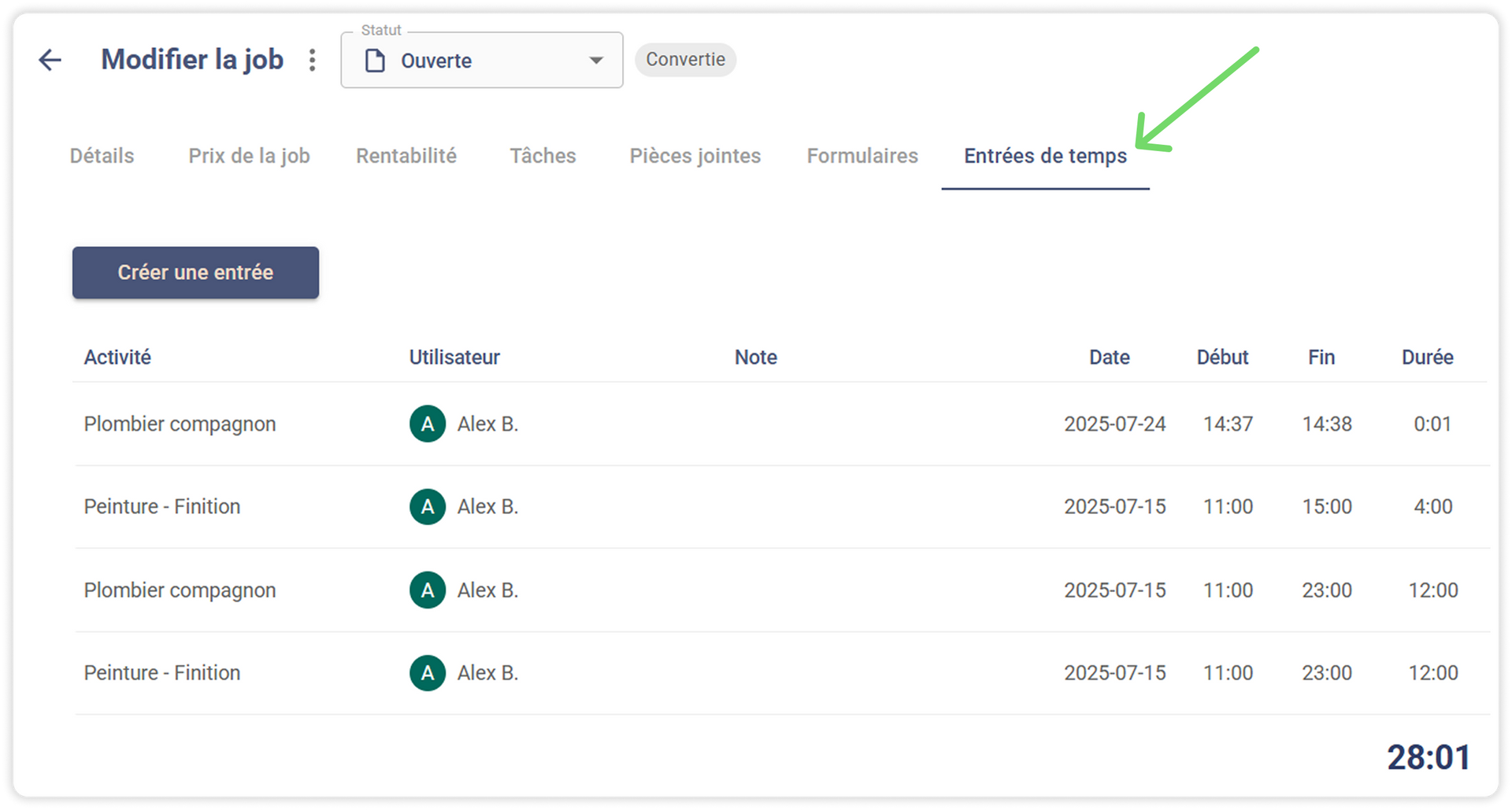Screen dimensions: 1512x810
Task: Click the document icon in Statut field
Action: point(375,61)
